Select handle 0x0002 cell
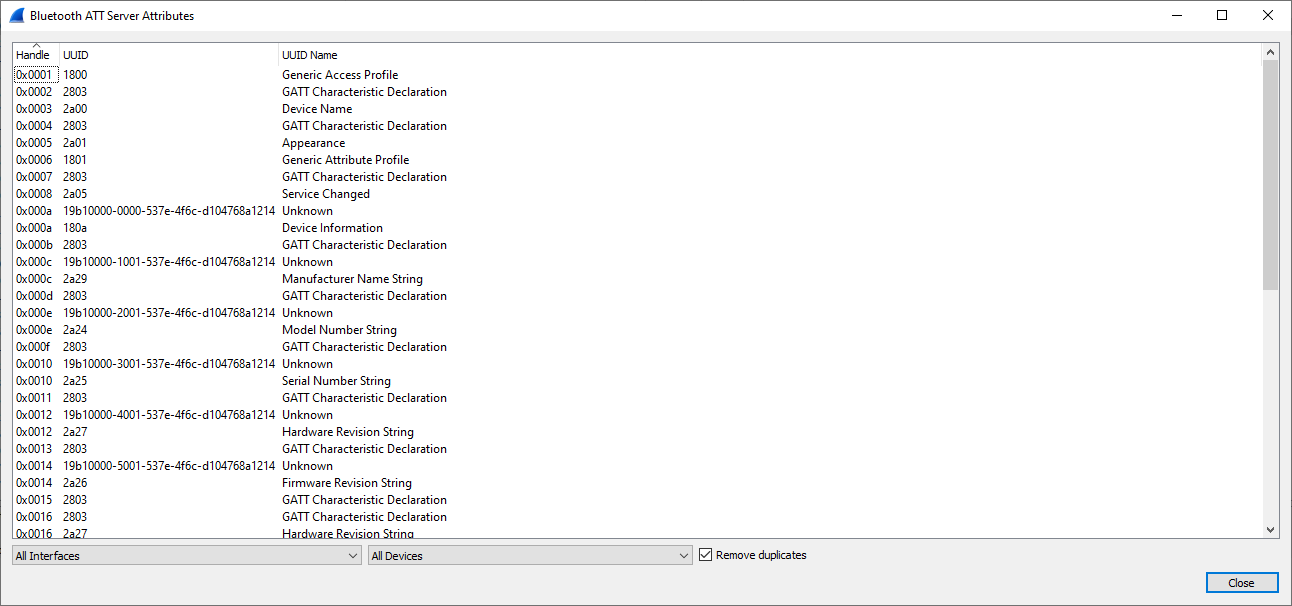This screenshot has height=606, width=1292. 34,92
